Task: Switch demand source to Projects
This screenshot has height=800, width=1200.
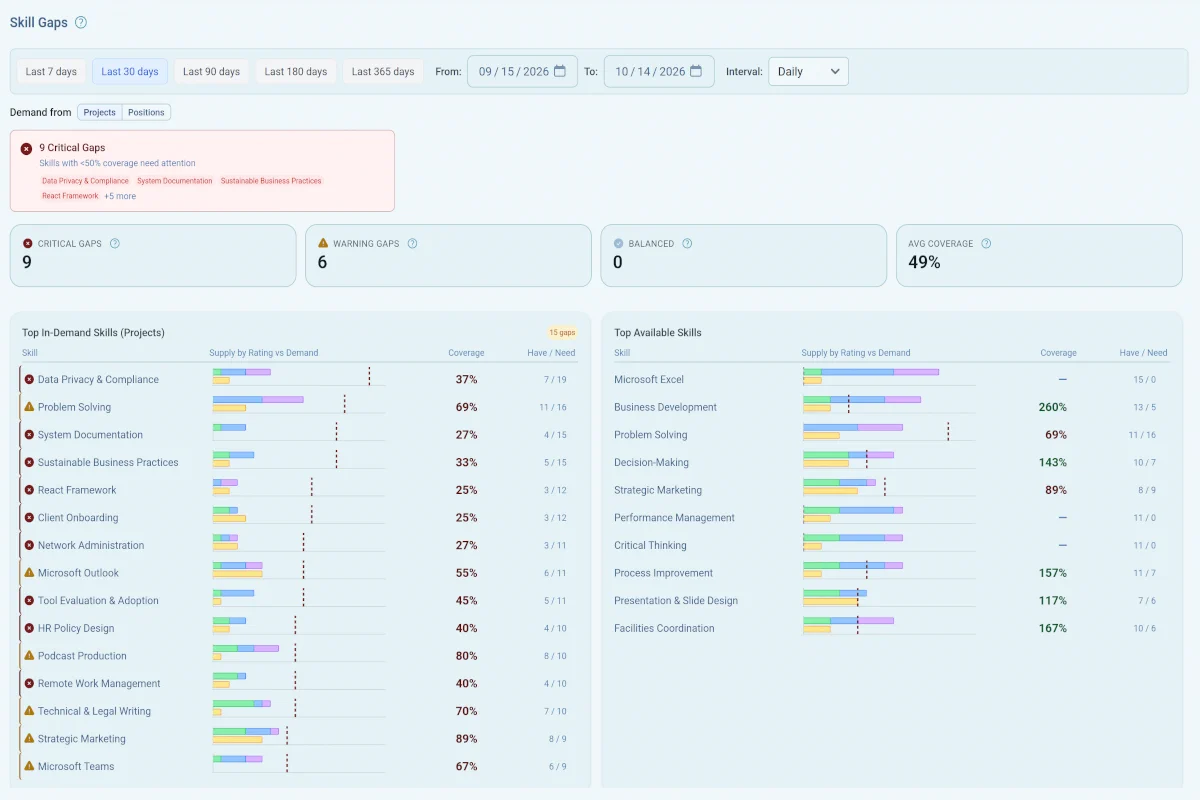Action: point(100,112)
